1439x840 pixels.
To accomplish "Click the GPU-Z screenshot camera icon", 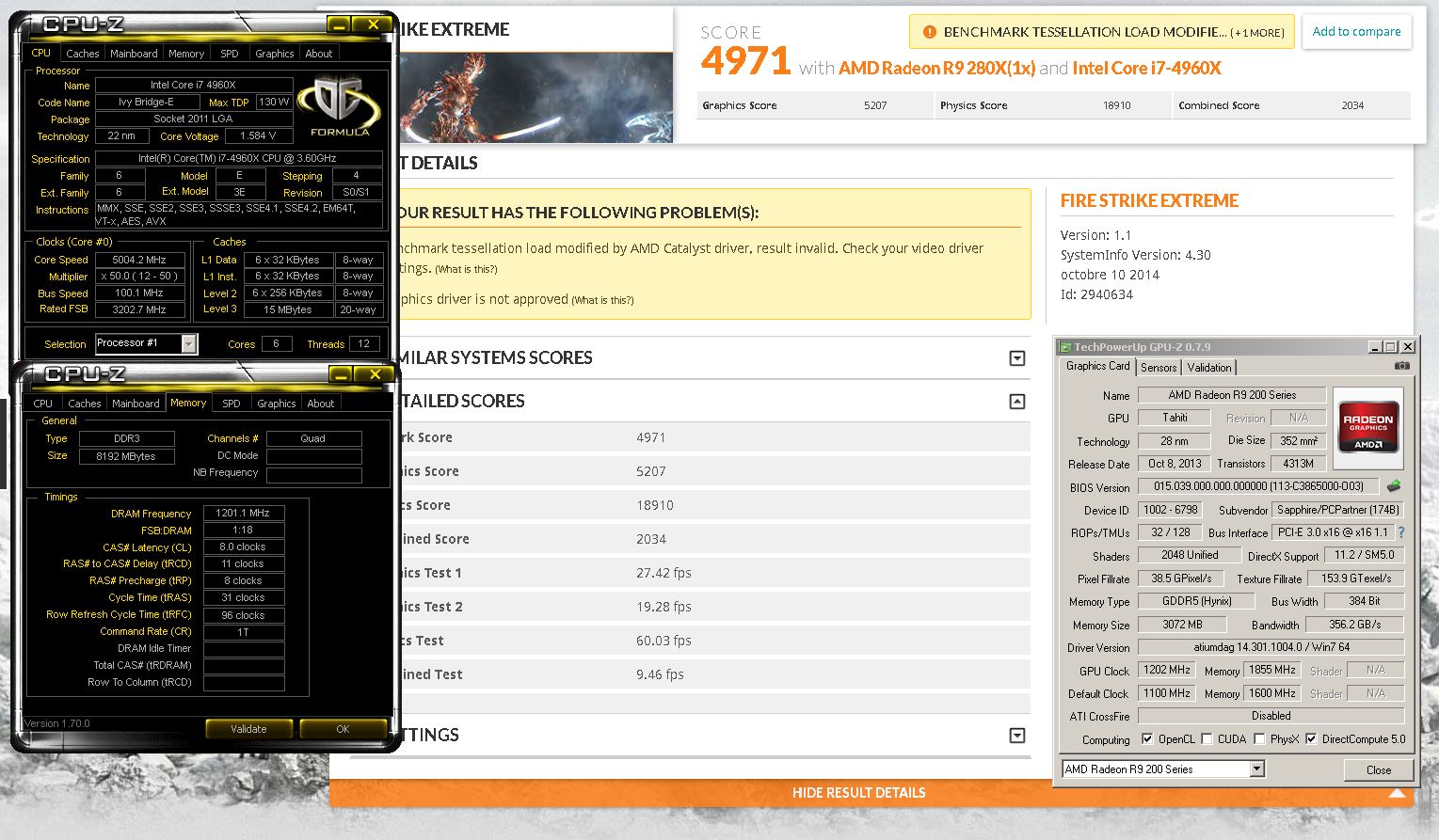I will click(1401, 366).
